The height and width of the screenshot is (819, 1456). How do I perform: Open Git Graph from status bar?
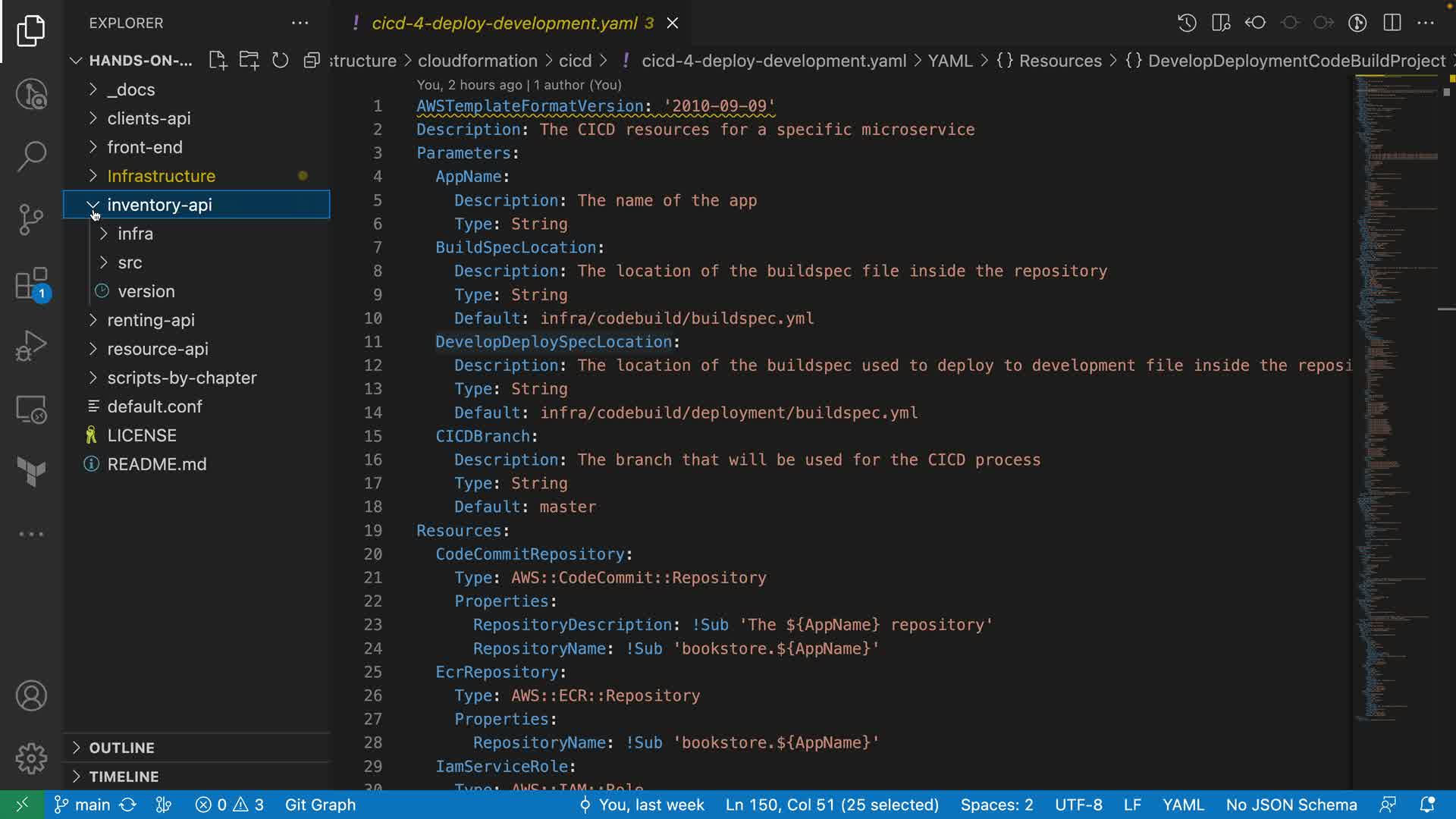click(x=320, y=805)
